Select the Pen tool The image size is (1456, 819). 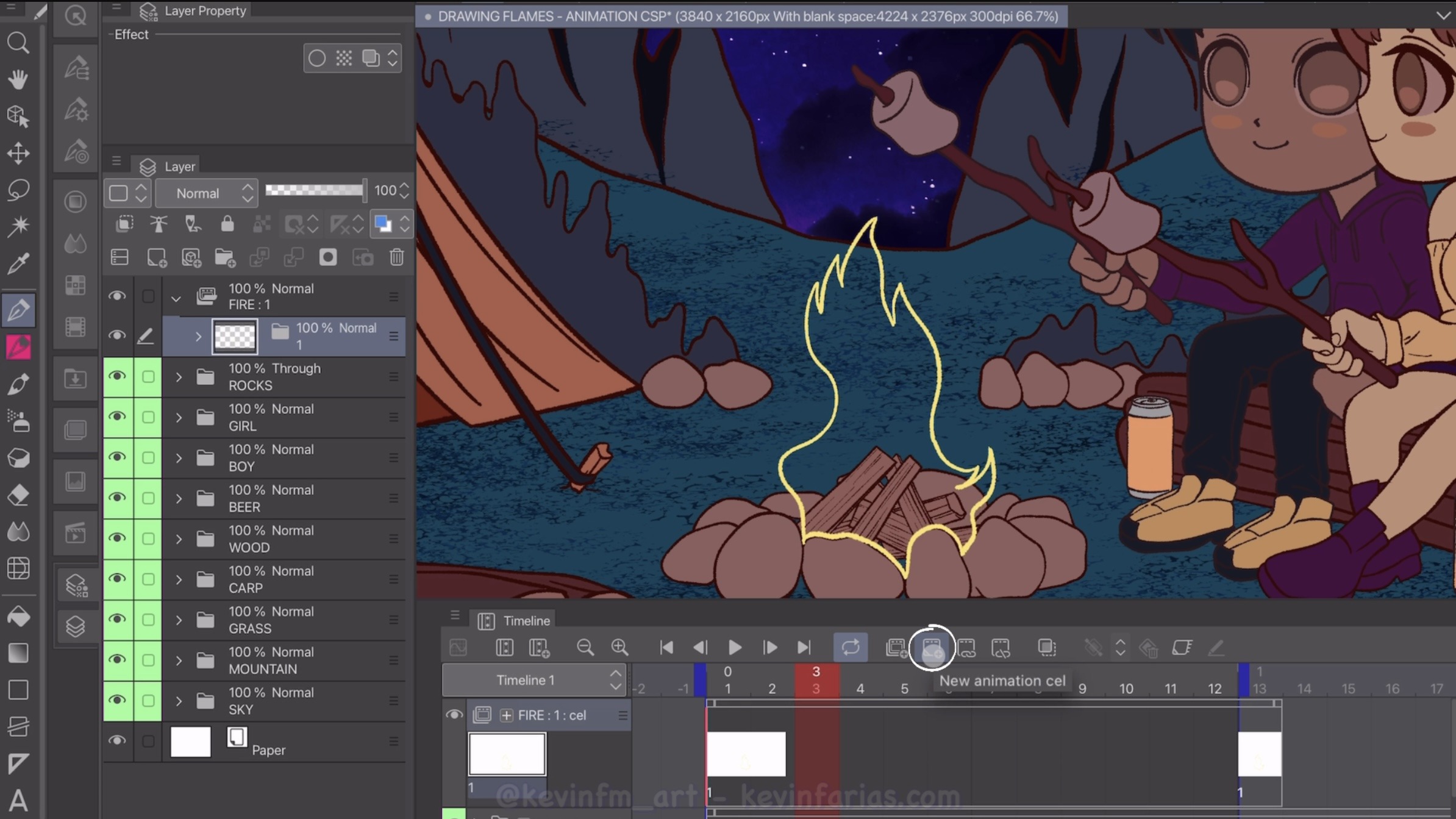pos(18,310)
